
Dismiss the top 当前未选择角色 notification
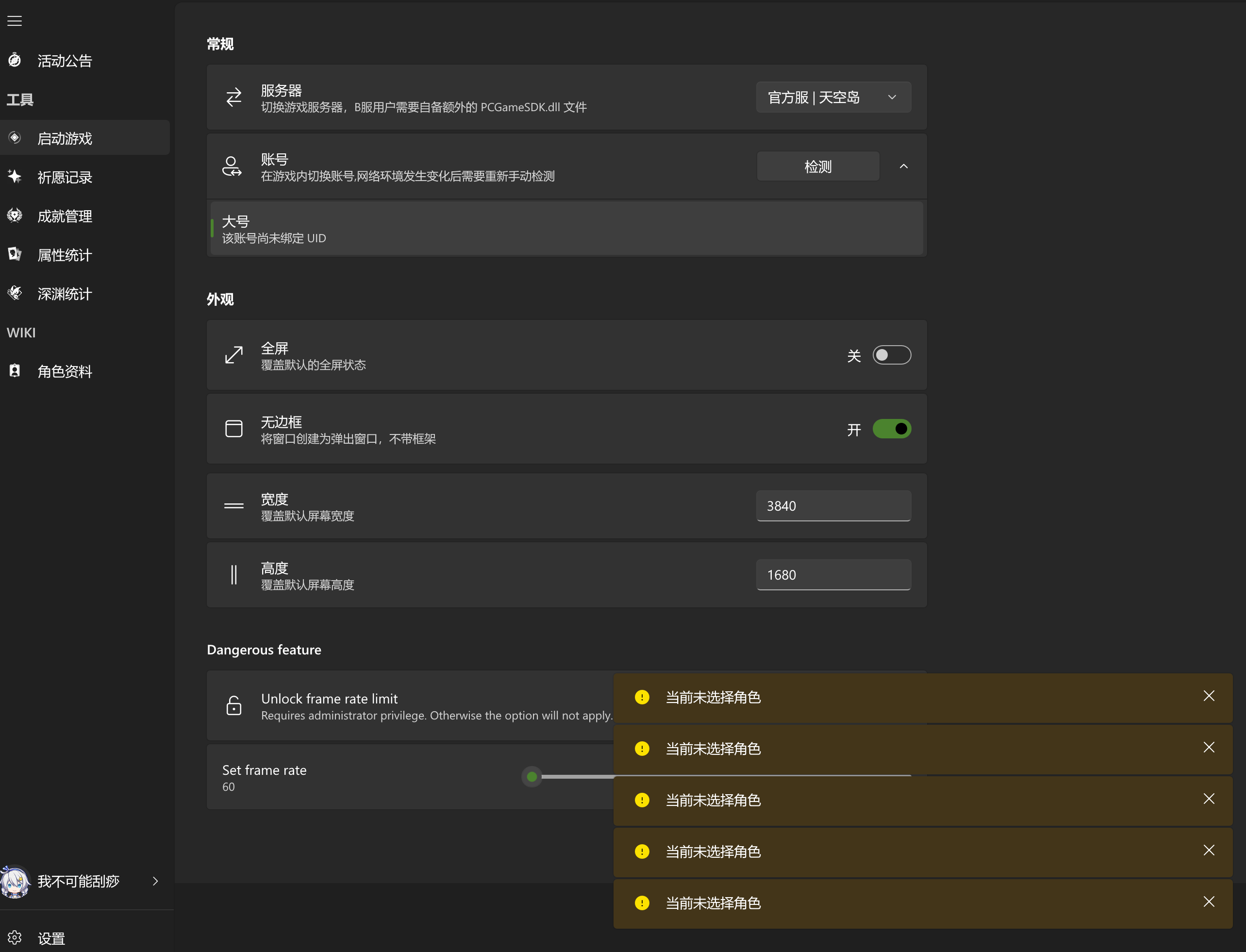[1209, 696]
